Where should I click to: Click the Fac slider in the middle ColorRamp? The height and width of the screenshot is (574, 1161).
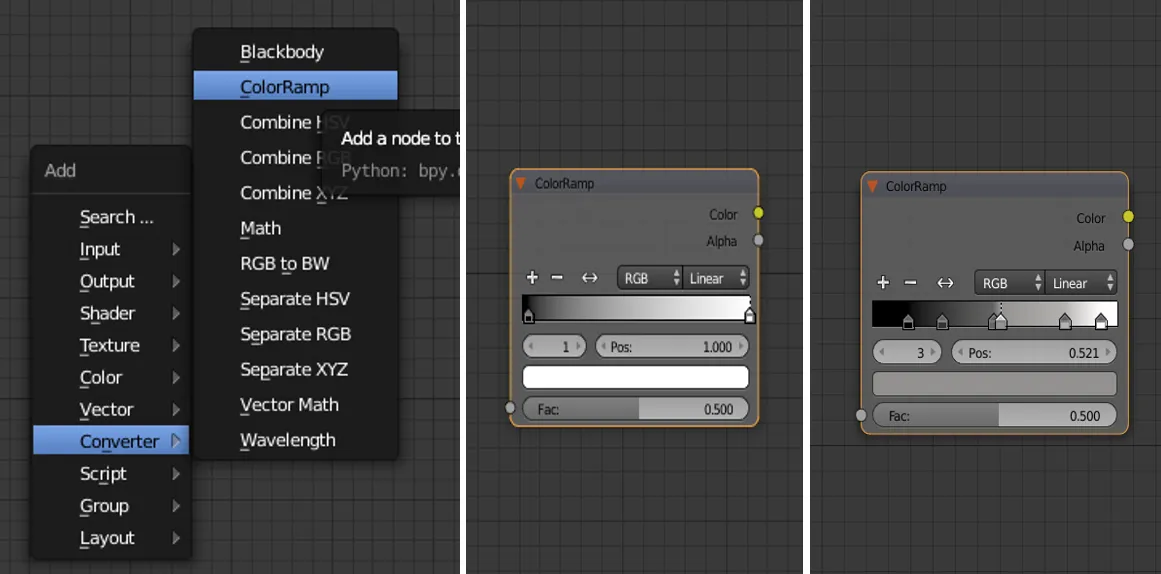(x=636, y=409)
